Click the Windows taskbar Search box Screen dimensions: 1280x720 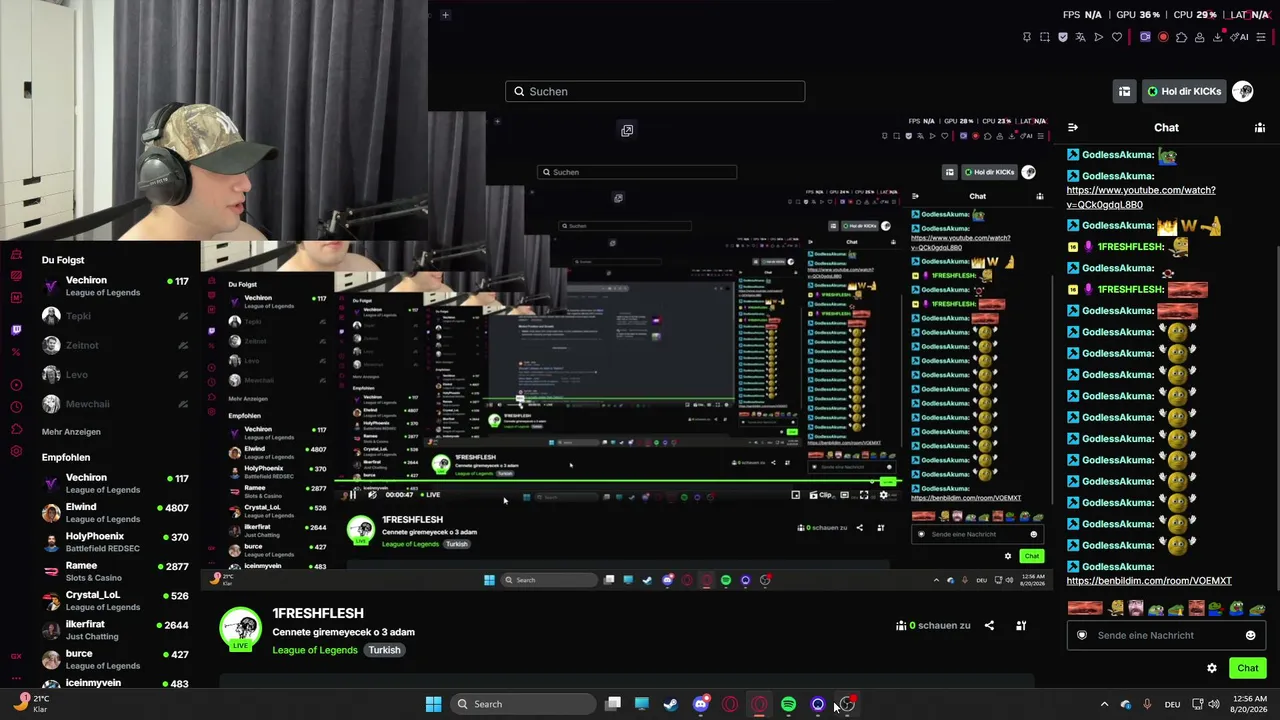pos(525,704)
